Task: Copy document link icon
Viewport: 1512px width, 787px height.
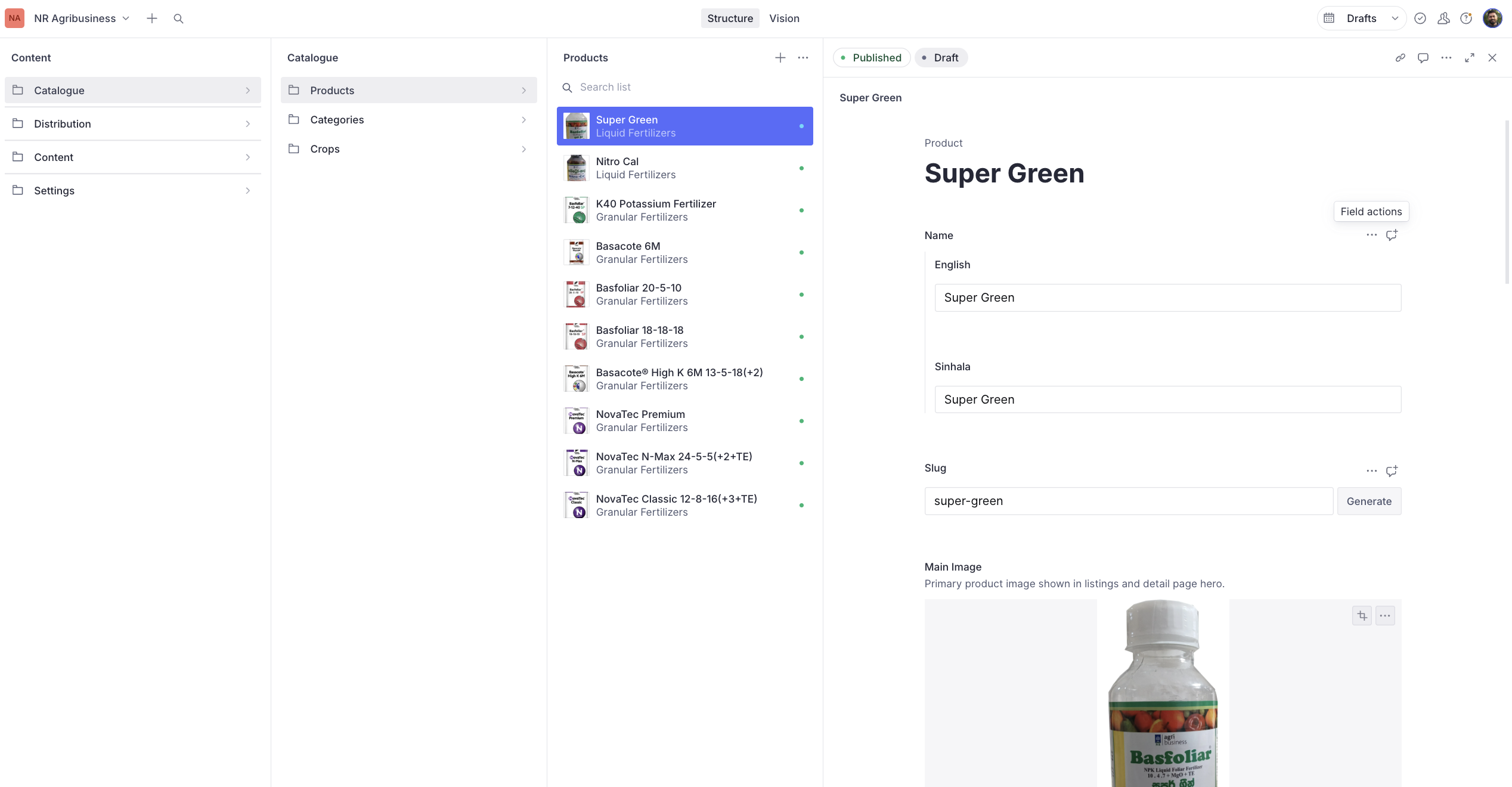Action: point(1401,58)
